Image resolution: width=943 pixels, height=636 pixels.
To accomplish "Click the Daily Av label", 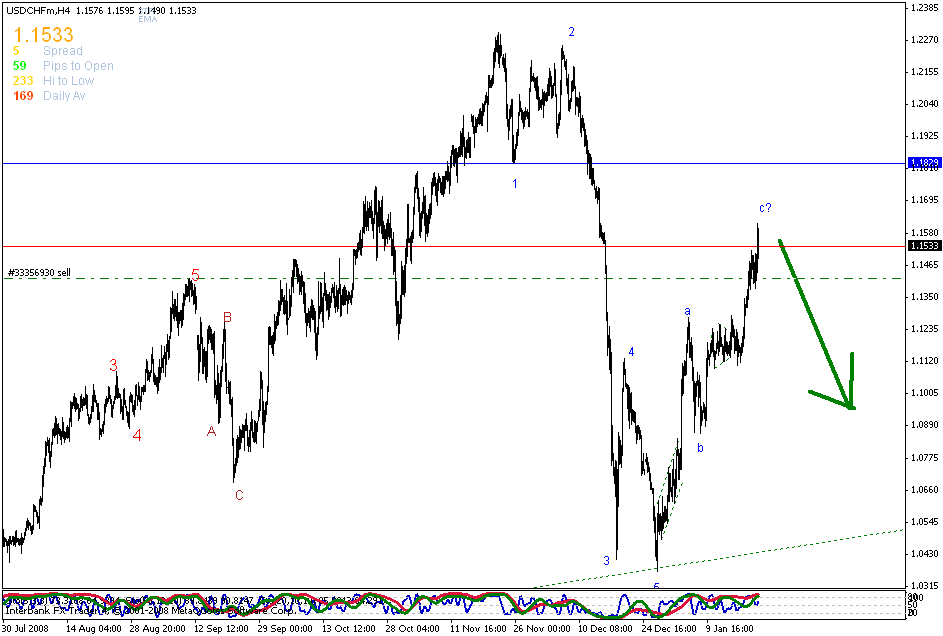I will pyautogui.click(x=64, y=96).
